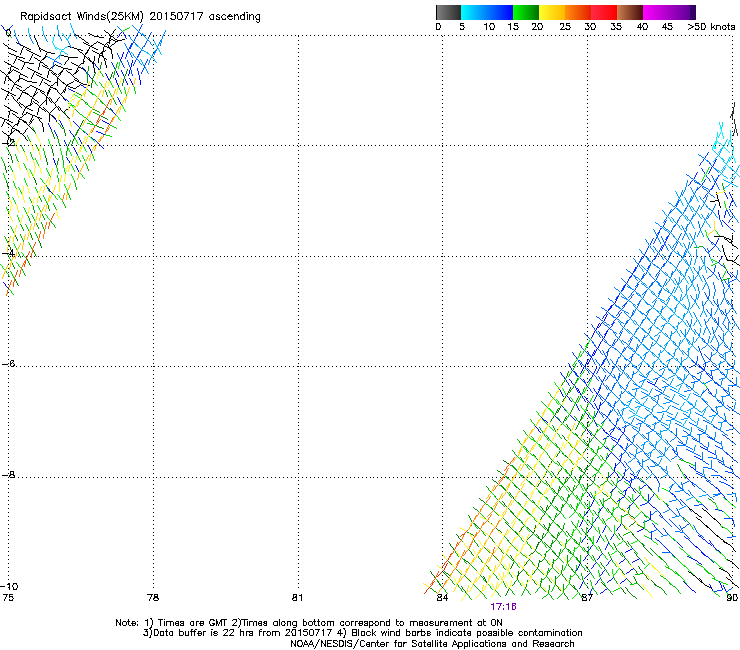Click the latitude label '-2' on the left axis
740x650 pixels.
point(8,142)
